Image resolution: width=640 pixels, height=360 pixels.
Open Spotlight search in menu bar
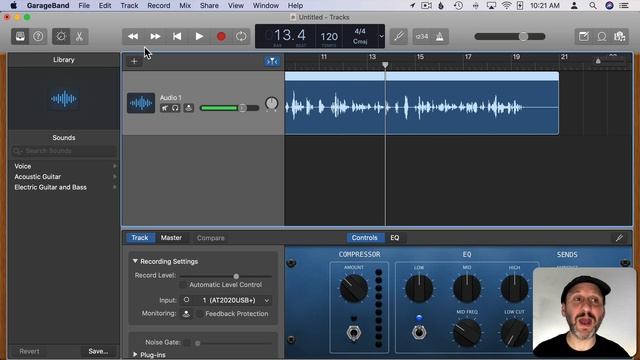click(593, 6)
